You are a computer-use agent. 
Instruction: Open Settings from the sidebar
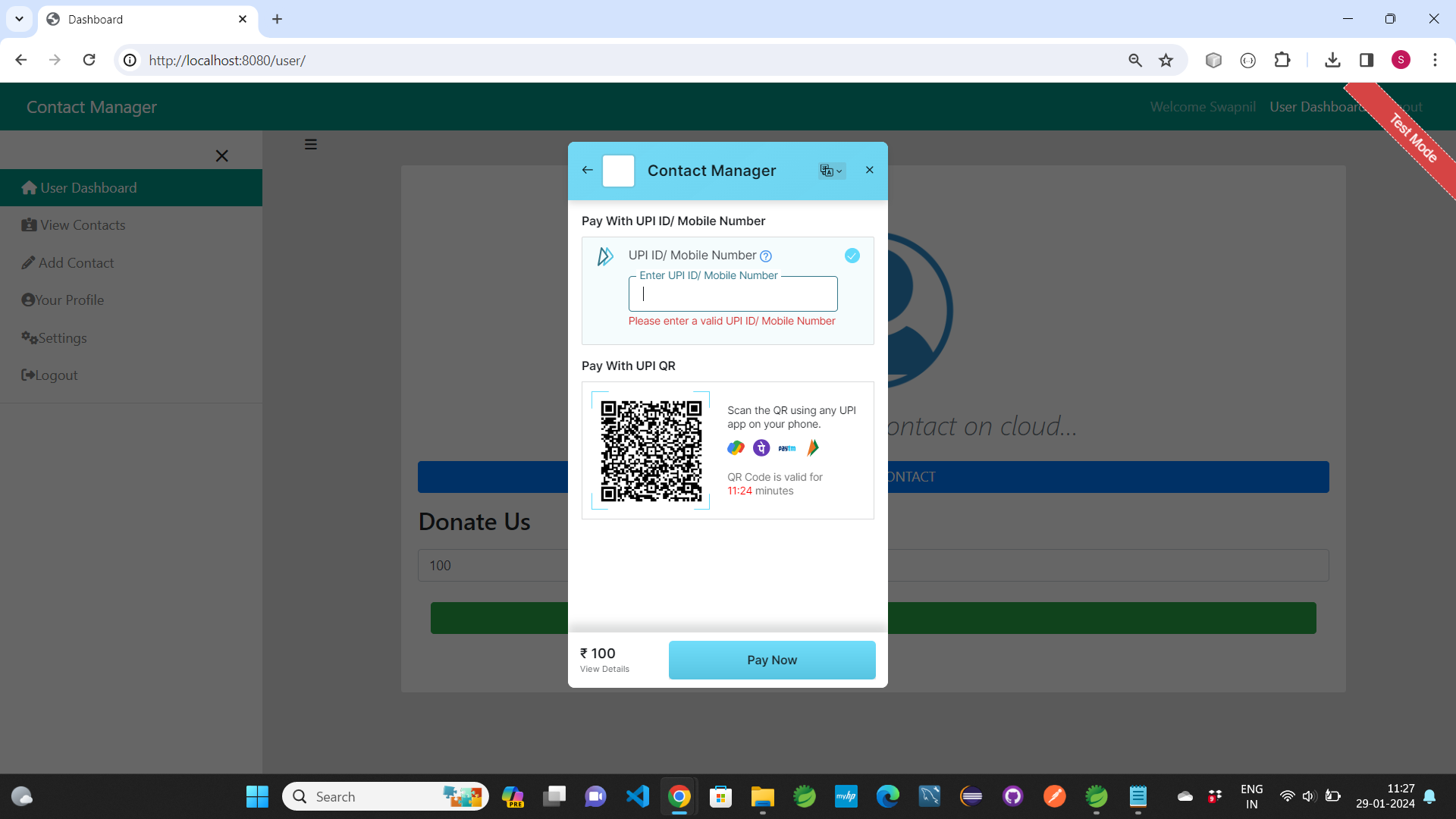62,338
